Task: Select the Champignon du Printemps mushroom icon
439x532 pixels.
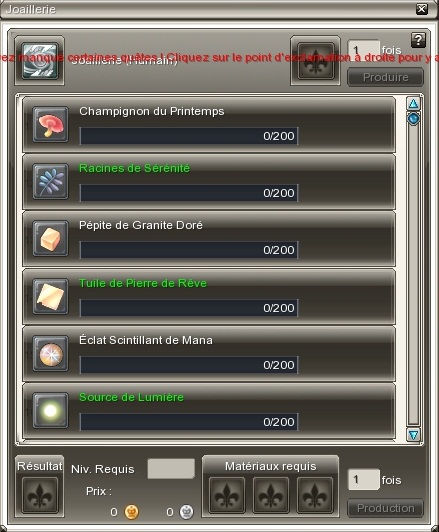Action: 50,124
